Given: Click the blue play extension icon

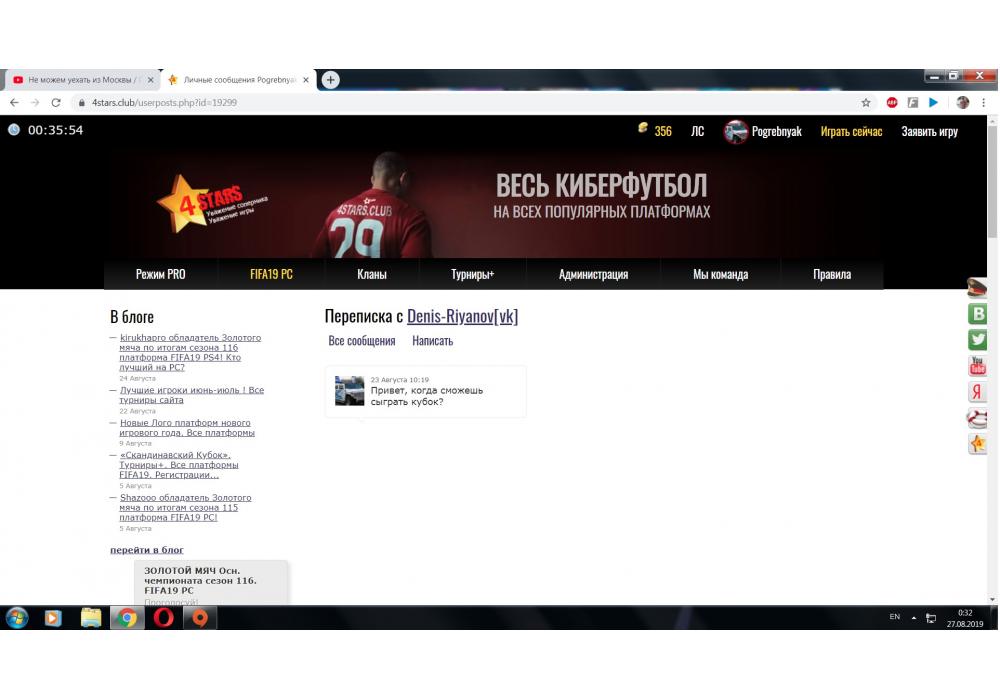Looking at the screenshot, I should pos(933,103).
